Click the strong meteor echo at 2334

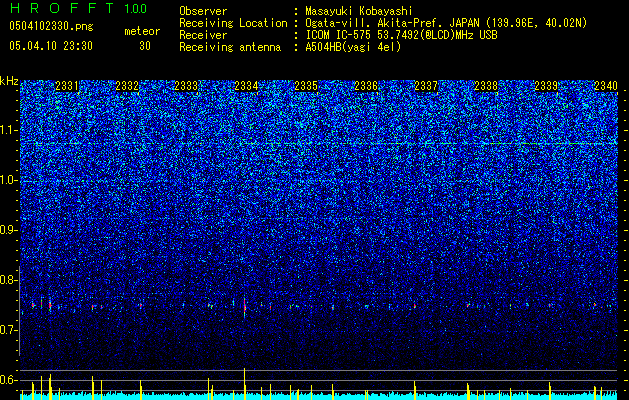pyautogui.click(x=244, y=308)
